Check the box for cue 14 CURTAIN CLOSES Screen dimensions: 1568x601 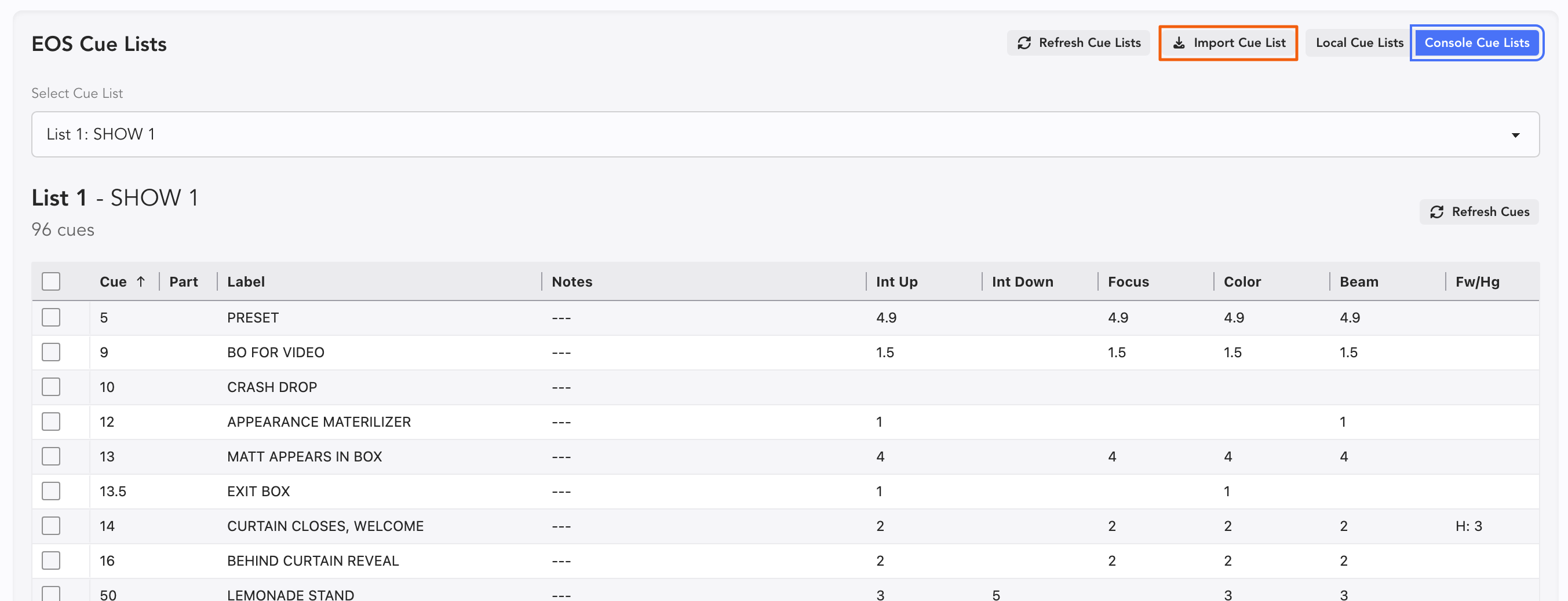click(x=51, y=526)
